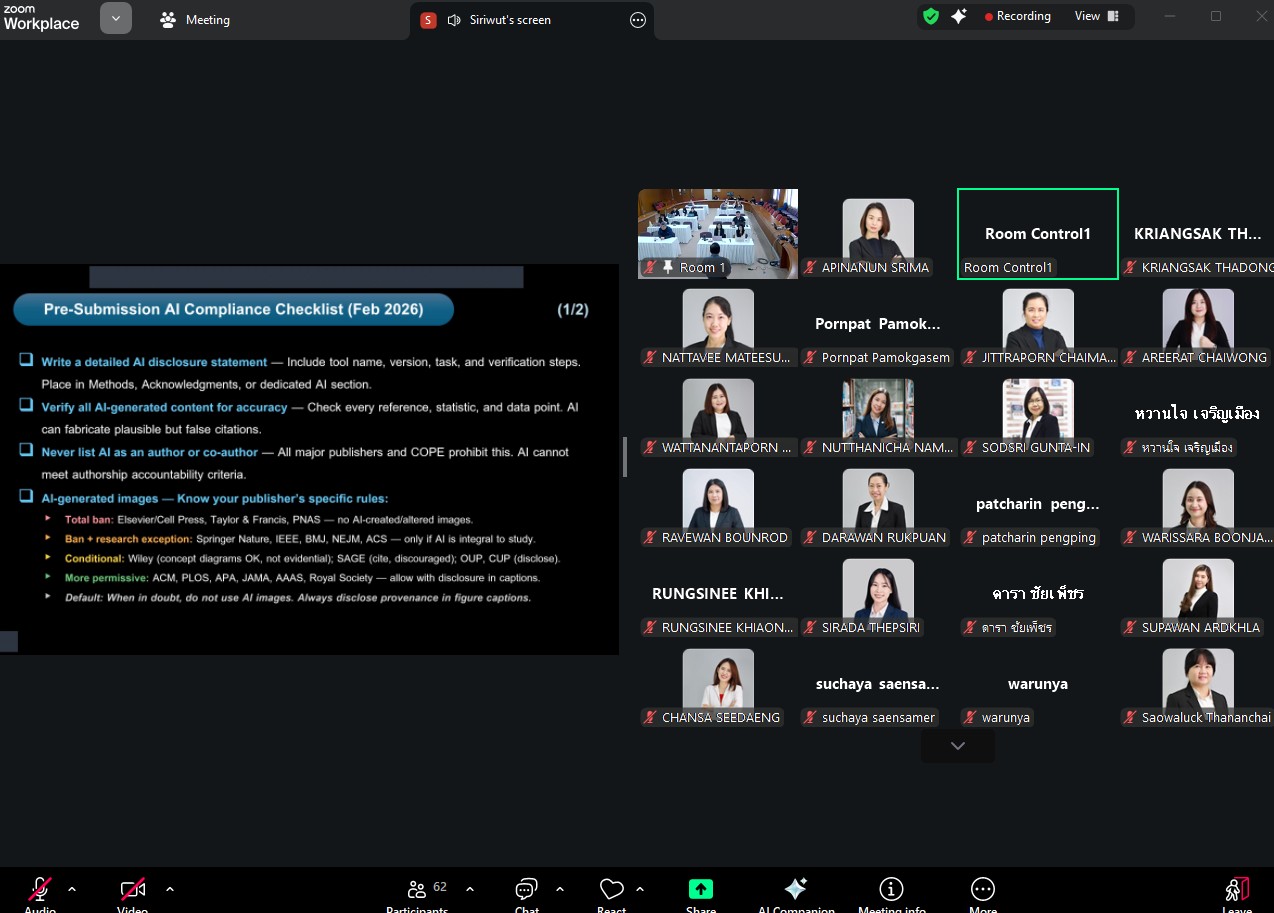This screenshot has height=913, width=1274.
Task: Open Meeting info
Action: click(x=891, y=889)
